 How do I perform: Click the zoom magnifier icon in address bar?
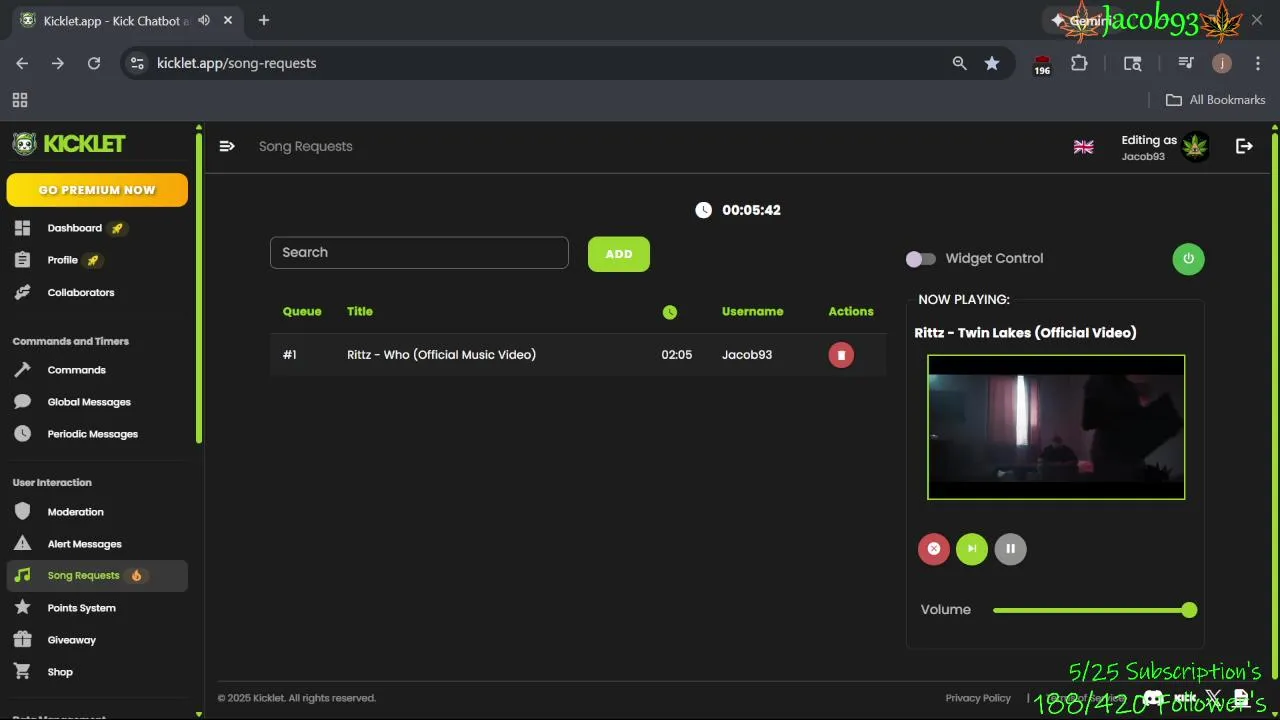click(959, 63)
